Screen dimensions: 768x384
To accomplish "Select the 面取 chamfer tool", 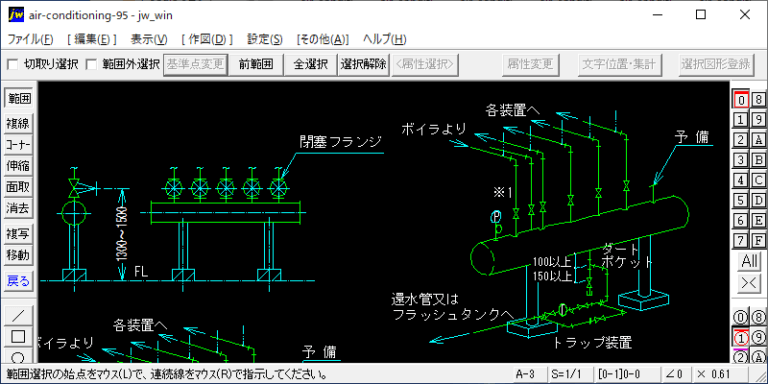I will 18,187.
